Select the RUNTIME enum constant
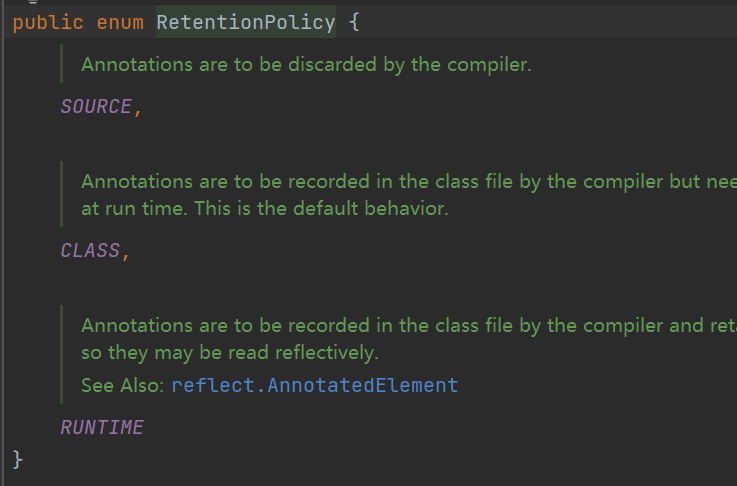Viewport: 737px width, 486px height. click(102, 428)
